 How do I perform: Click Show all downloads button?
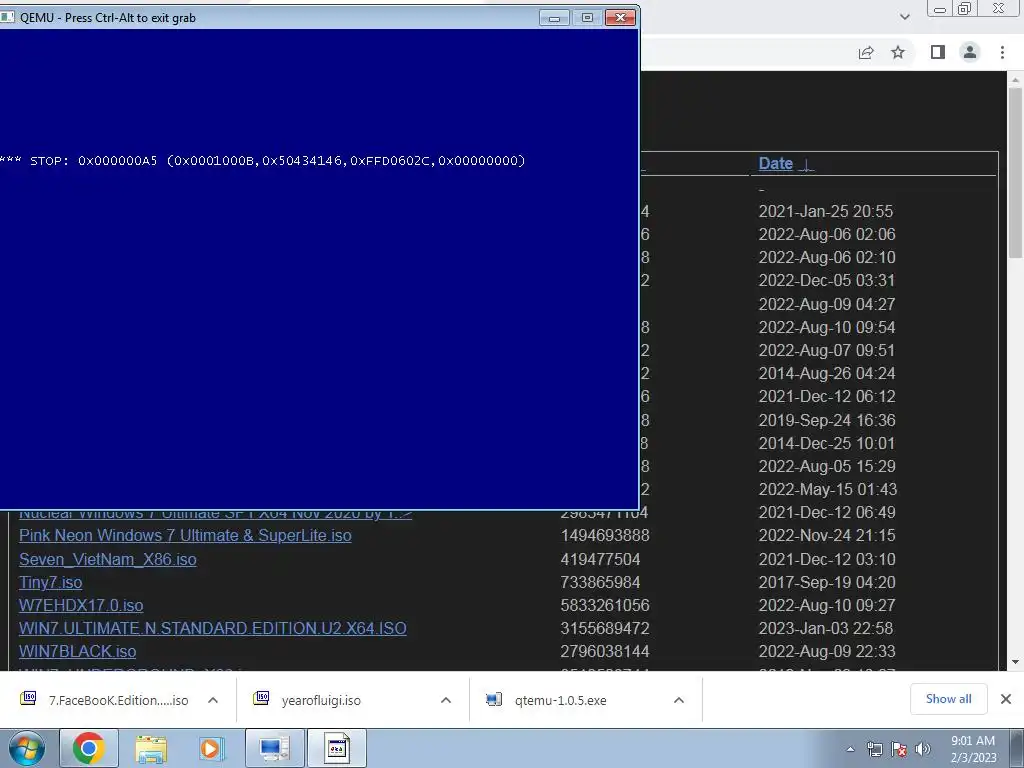(948, 699)
